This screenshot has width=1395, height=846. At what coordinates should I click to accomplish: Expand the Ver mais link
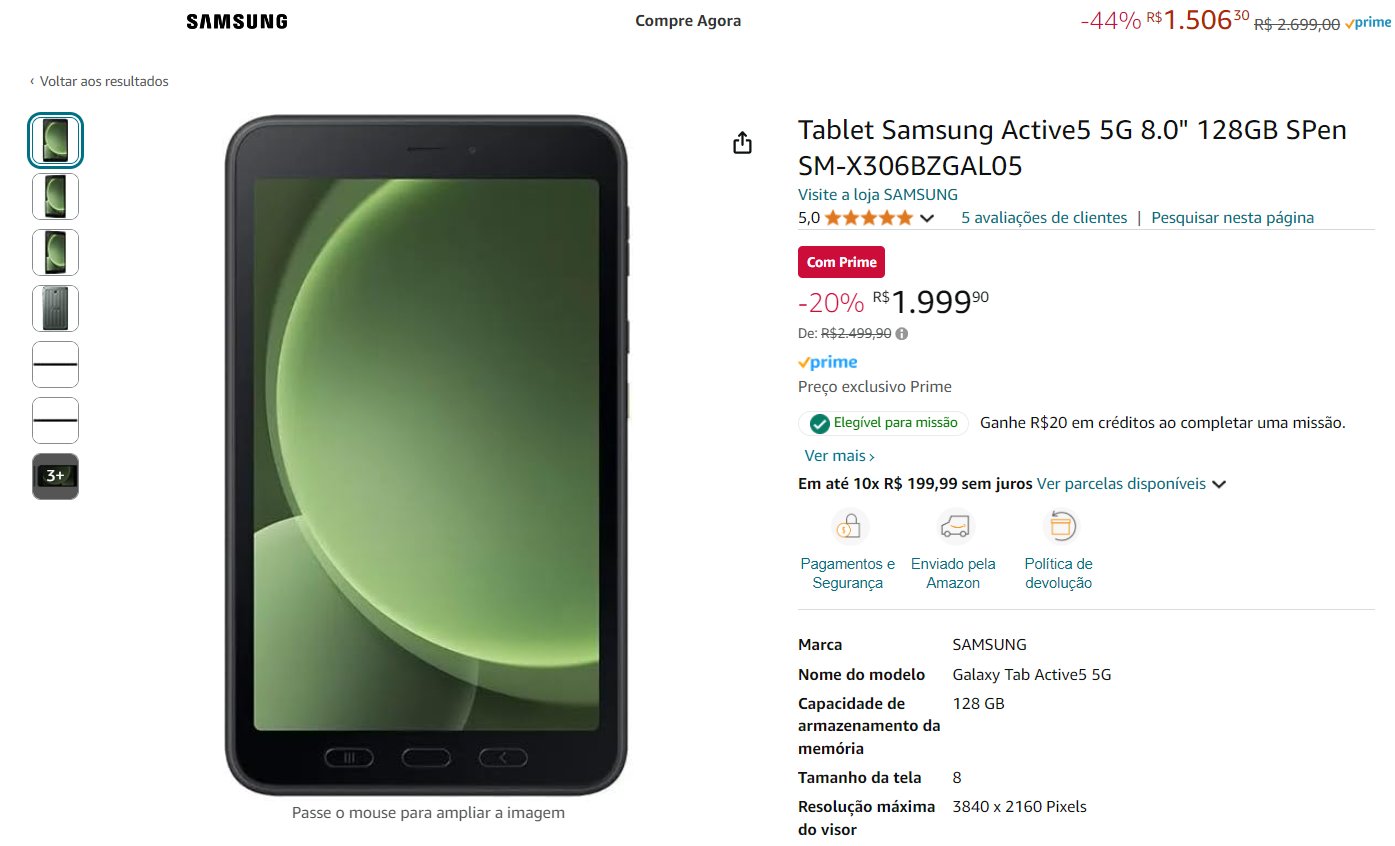click(840, 456)
